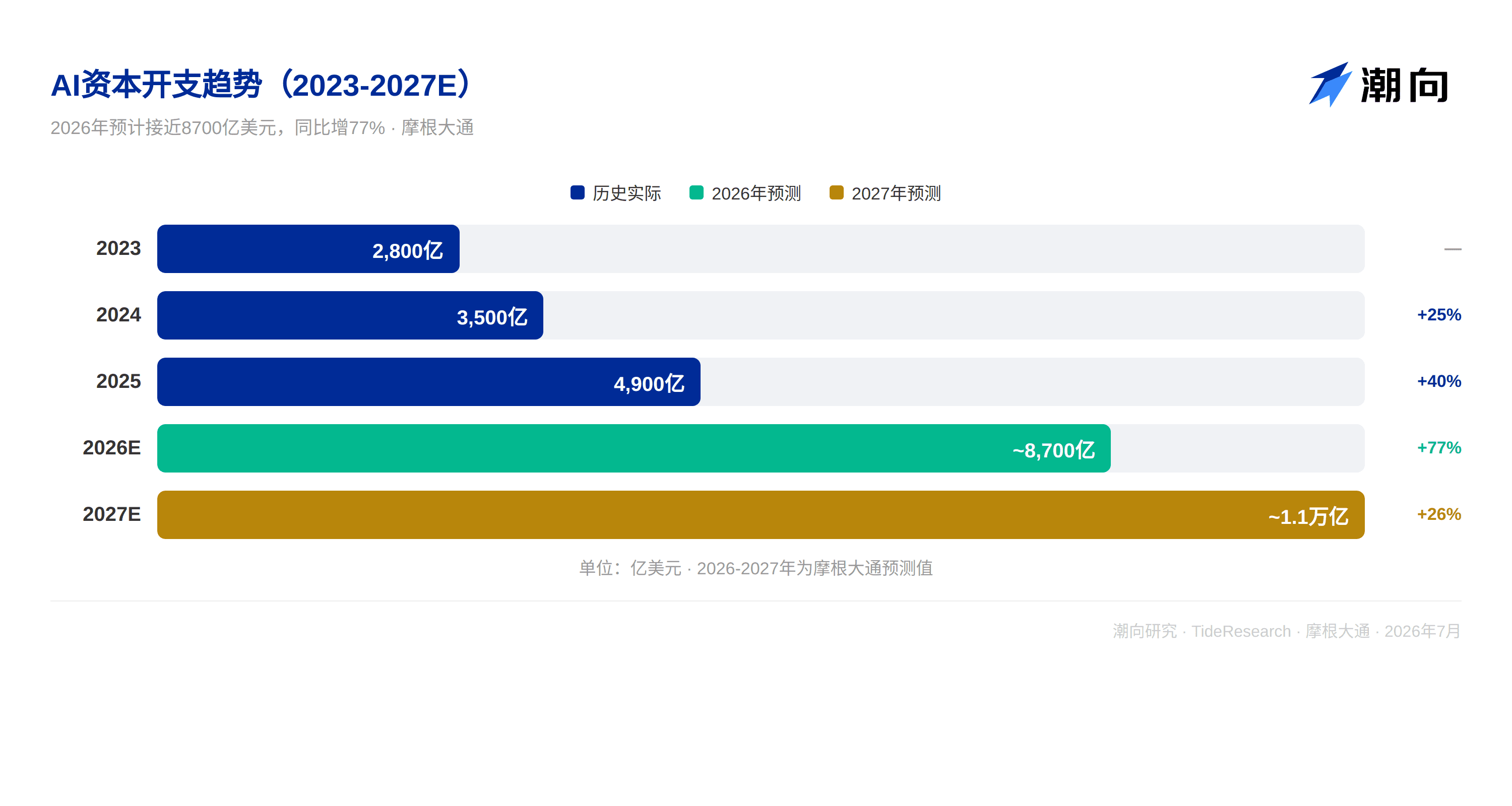Click the 2026E year label
Image resolution: width=1512 pixels, height=806 pixels.
point(111,448)
